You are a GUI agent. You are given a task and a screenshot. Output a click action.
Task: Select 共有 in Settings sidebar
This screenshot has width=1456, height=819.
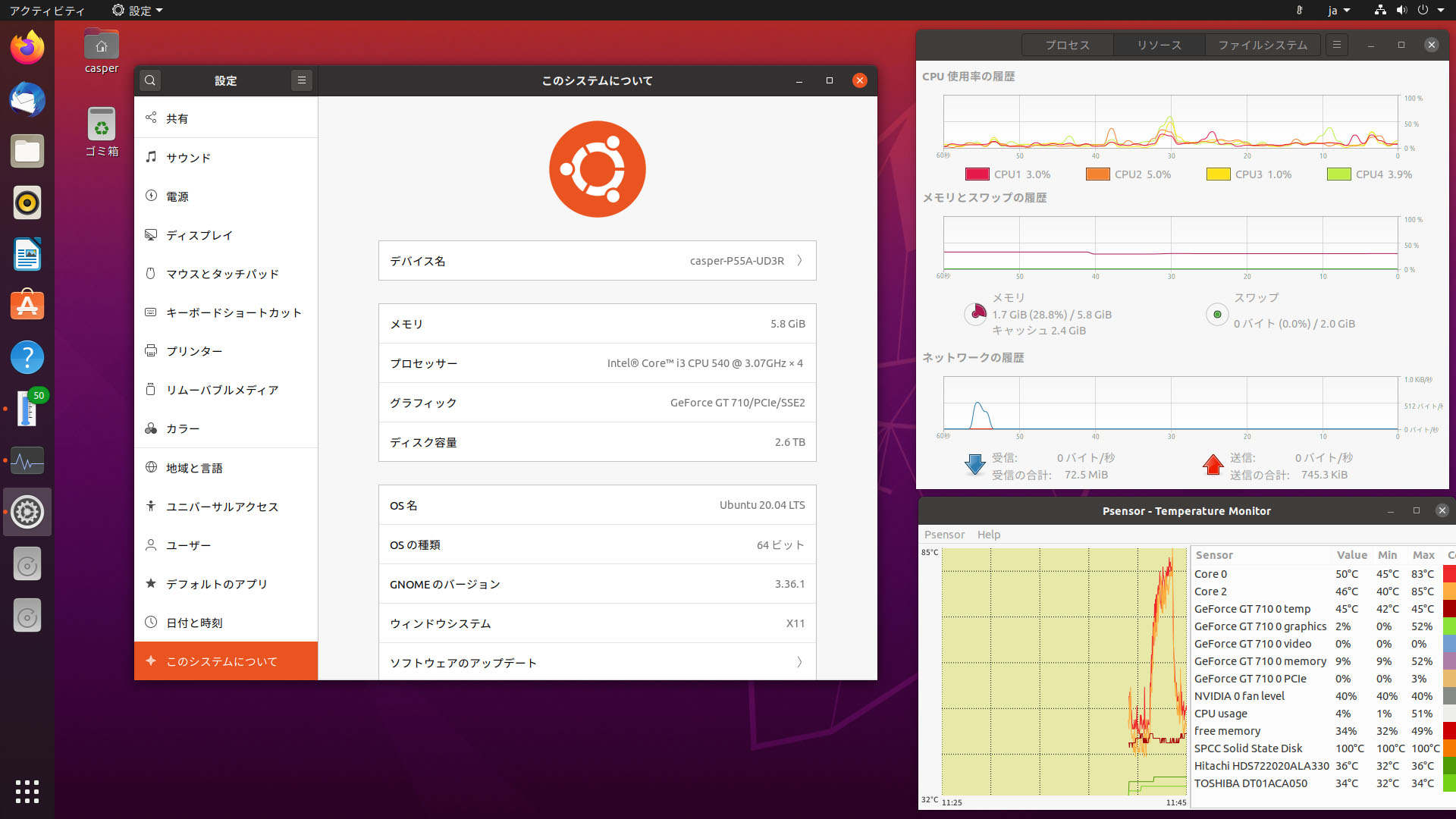click(226, 118)
